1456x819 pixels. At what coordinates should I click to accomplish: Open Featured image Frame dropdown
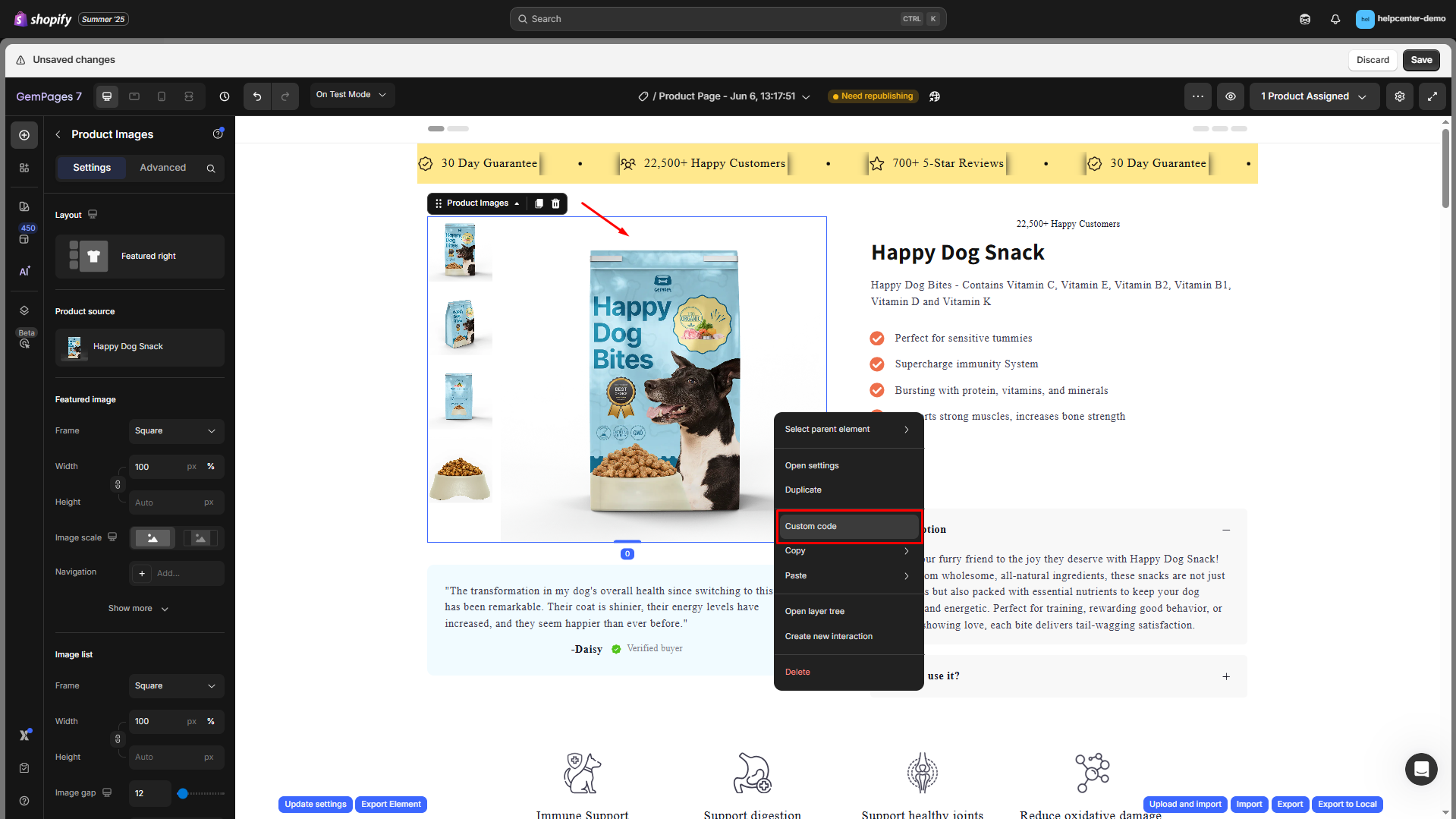(x=175, y=431)
